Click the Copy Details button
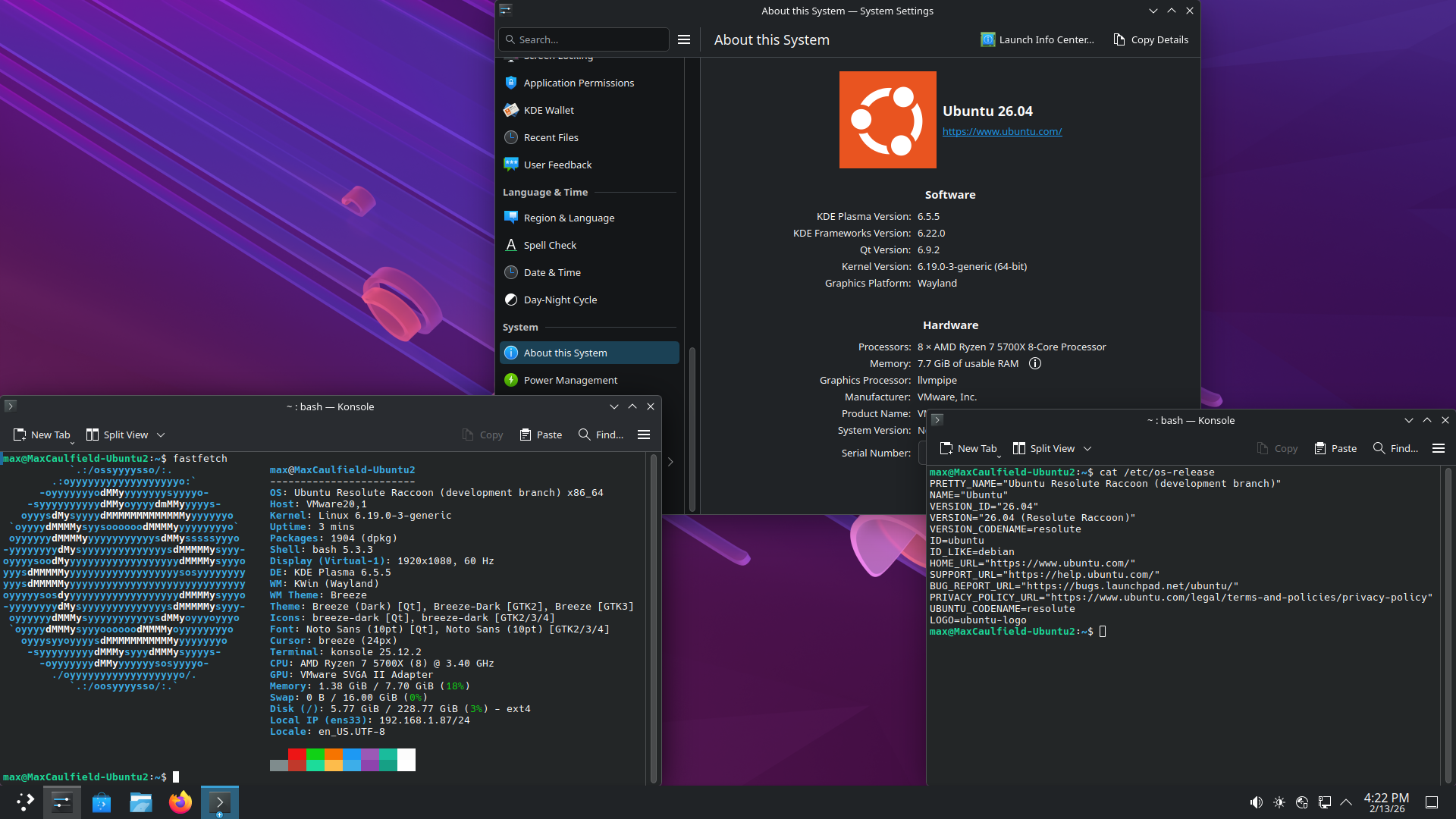The width and height of the screenshot is (1456, 819). click(x=1150, y=39)
